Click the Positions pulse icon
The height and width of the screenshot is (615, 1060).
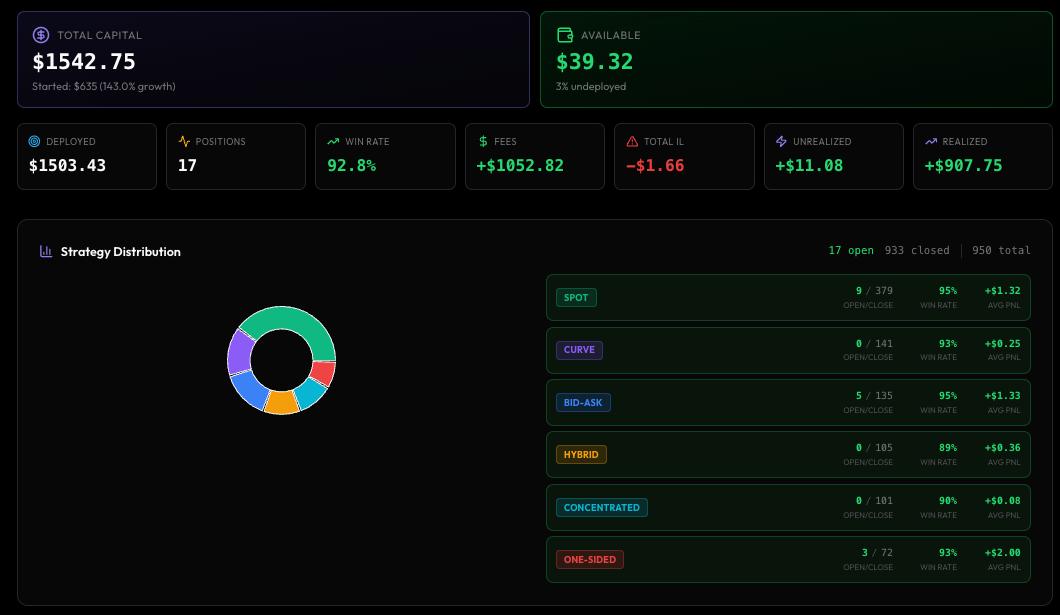pyautogui.click(x=184, y=141)
